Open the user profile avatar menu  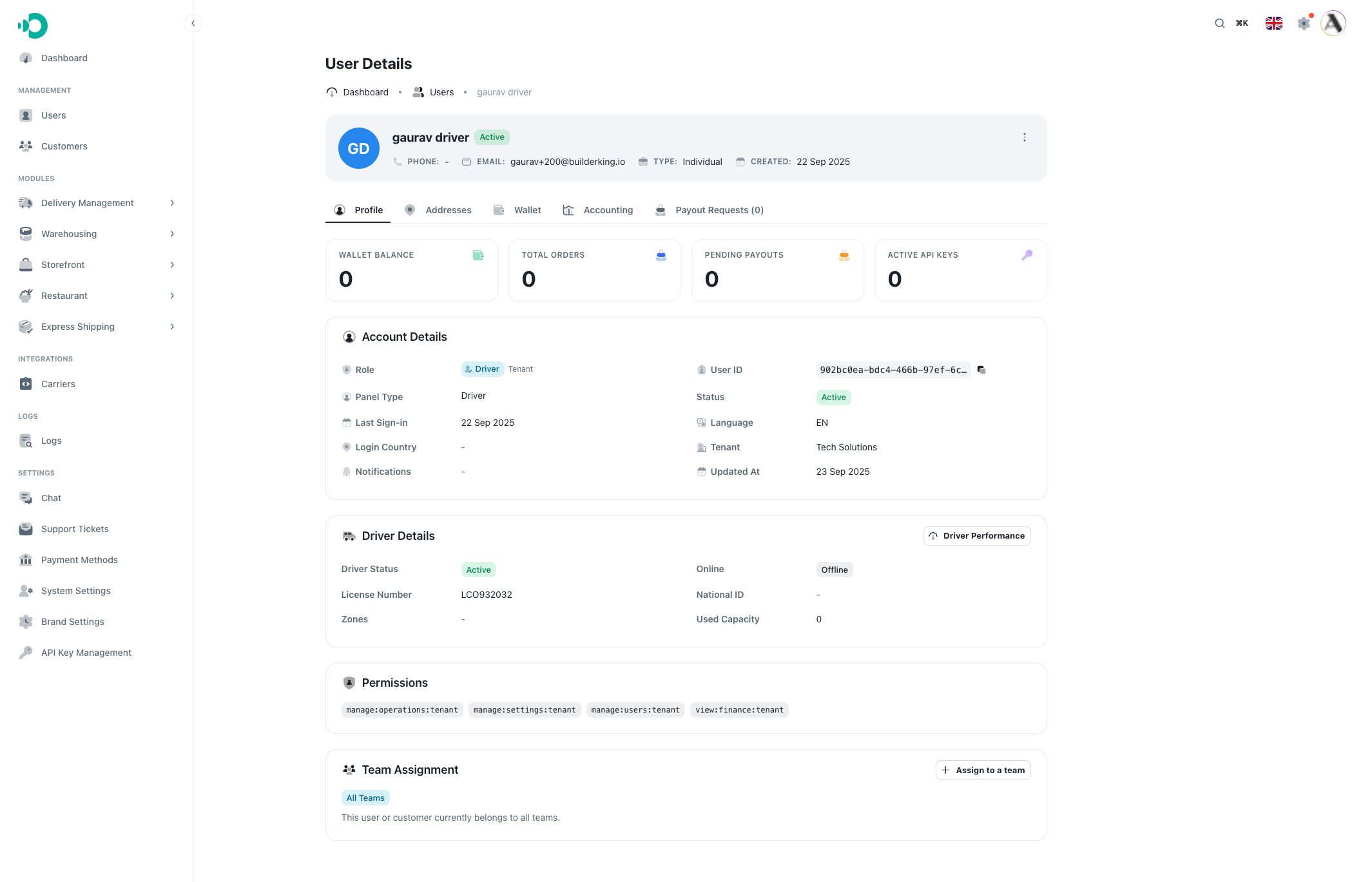(x=1333, y=23)
